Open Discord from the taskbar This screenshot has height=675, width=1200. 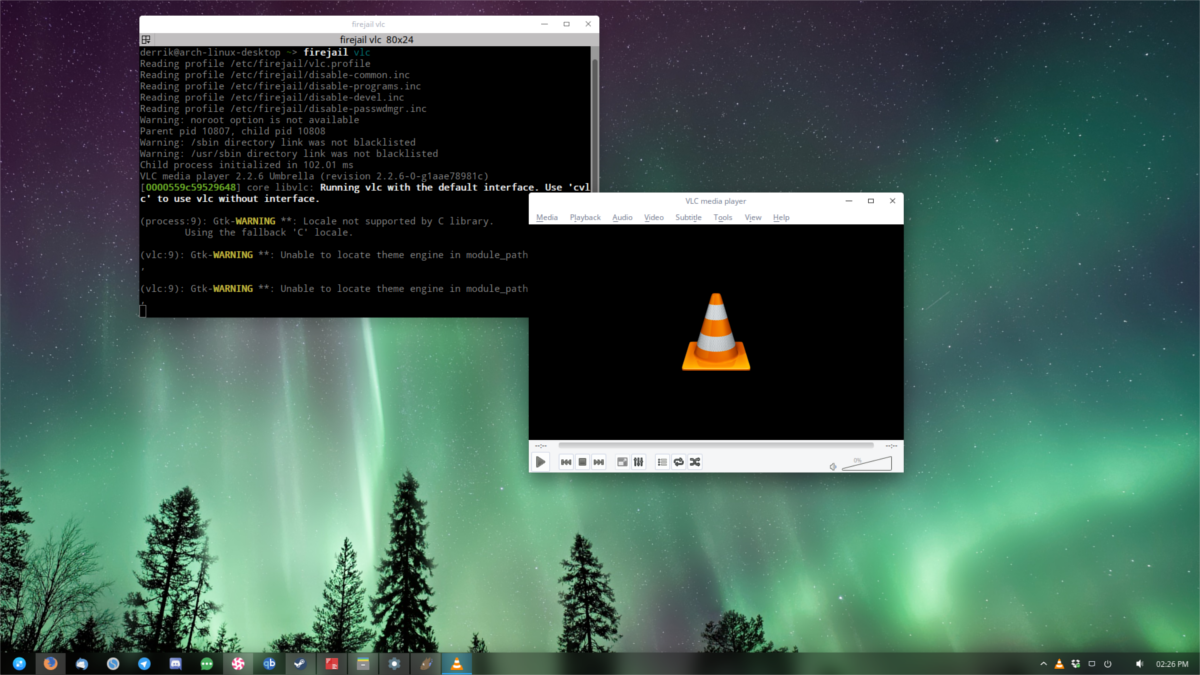point(175,663)
